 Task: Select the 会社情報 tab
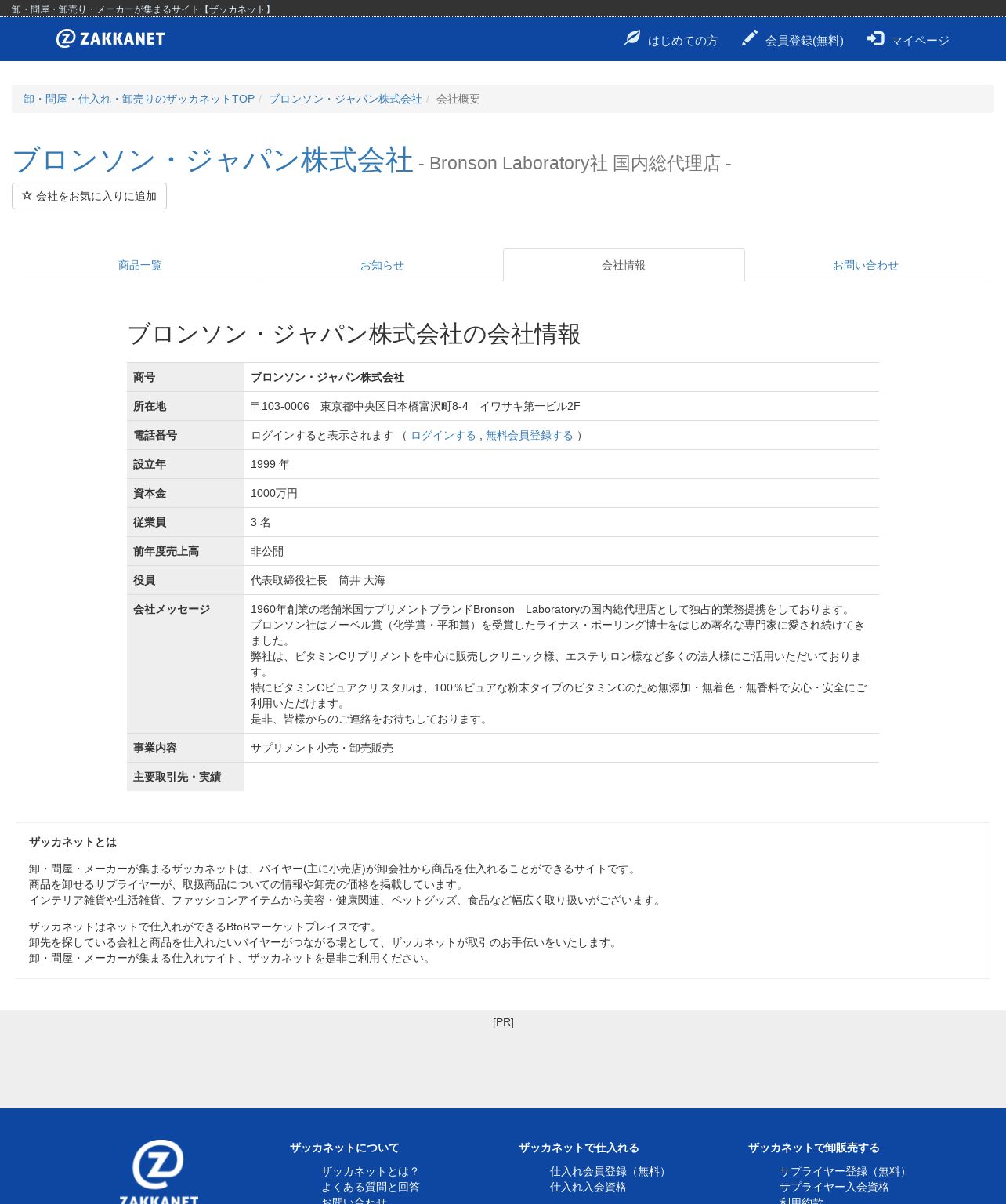(x=624, y=265)
